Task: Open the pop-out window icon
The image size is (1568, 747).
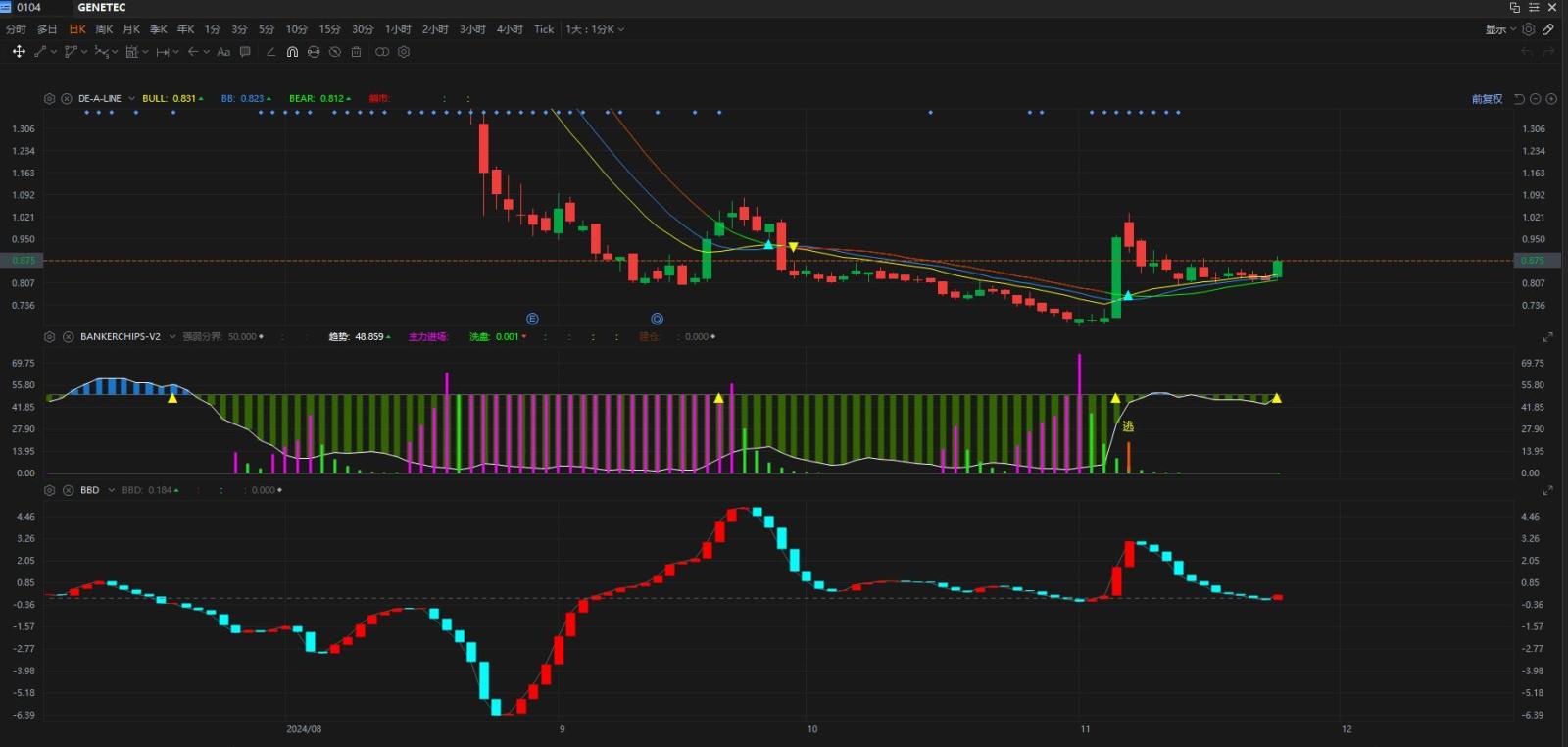Action: (1515, 7)
